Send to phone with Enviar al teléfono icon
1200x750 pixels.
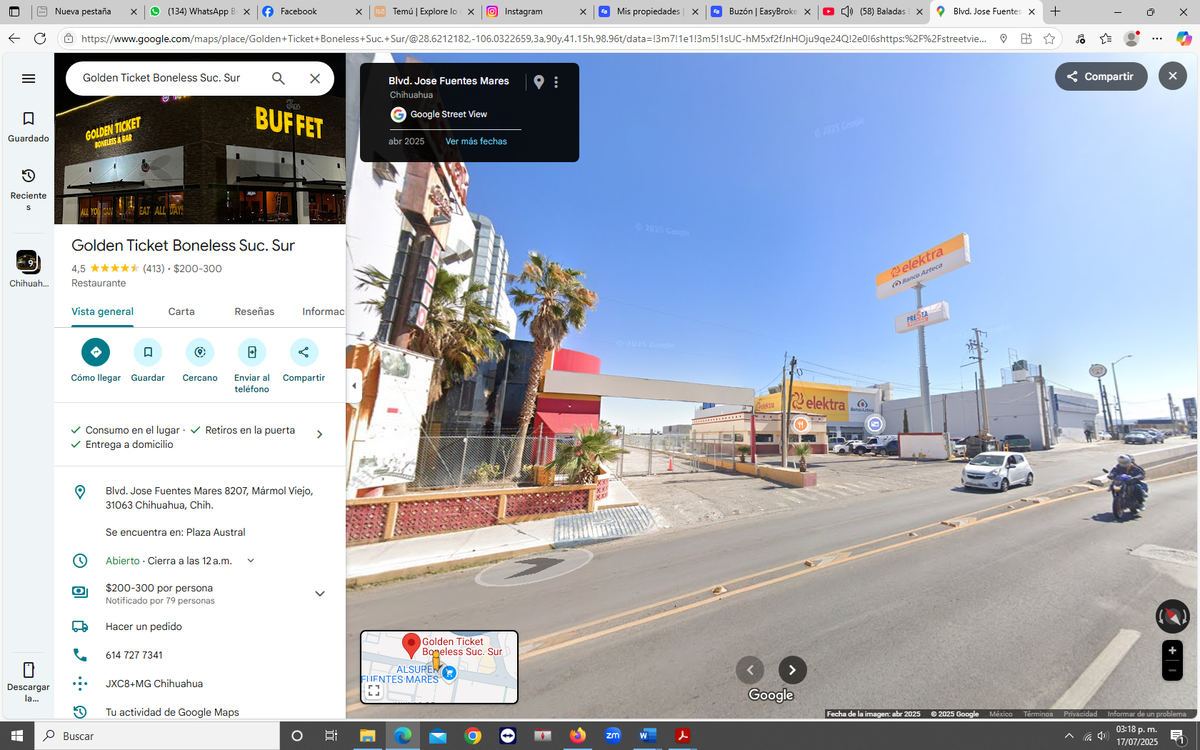(252, 352)
